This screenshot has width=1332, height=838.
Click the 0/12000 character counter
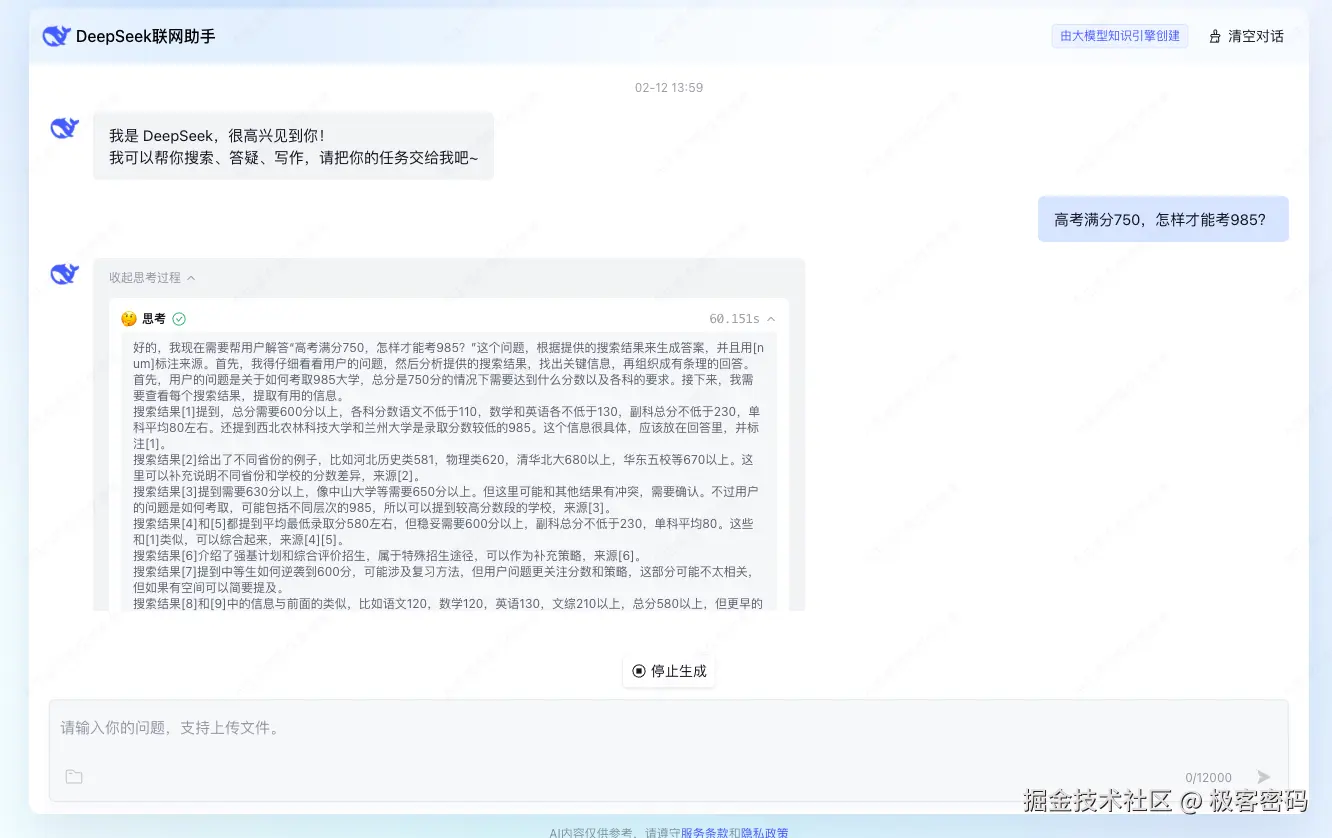[1207, 777]
